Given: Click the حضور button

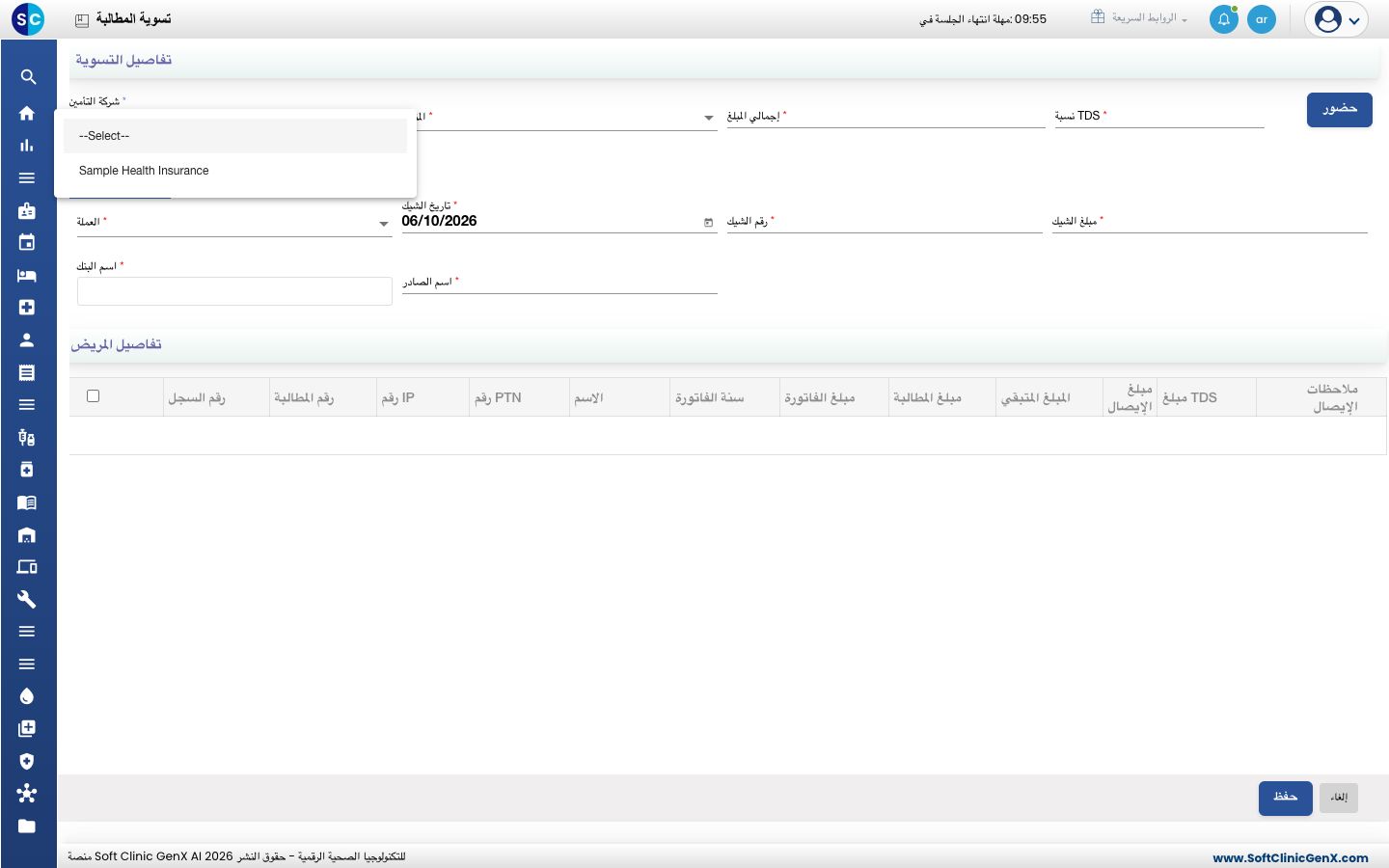Looking at the screenshot, I should (x=1340, y=109).
